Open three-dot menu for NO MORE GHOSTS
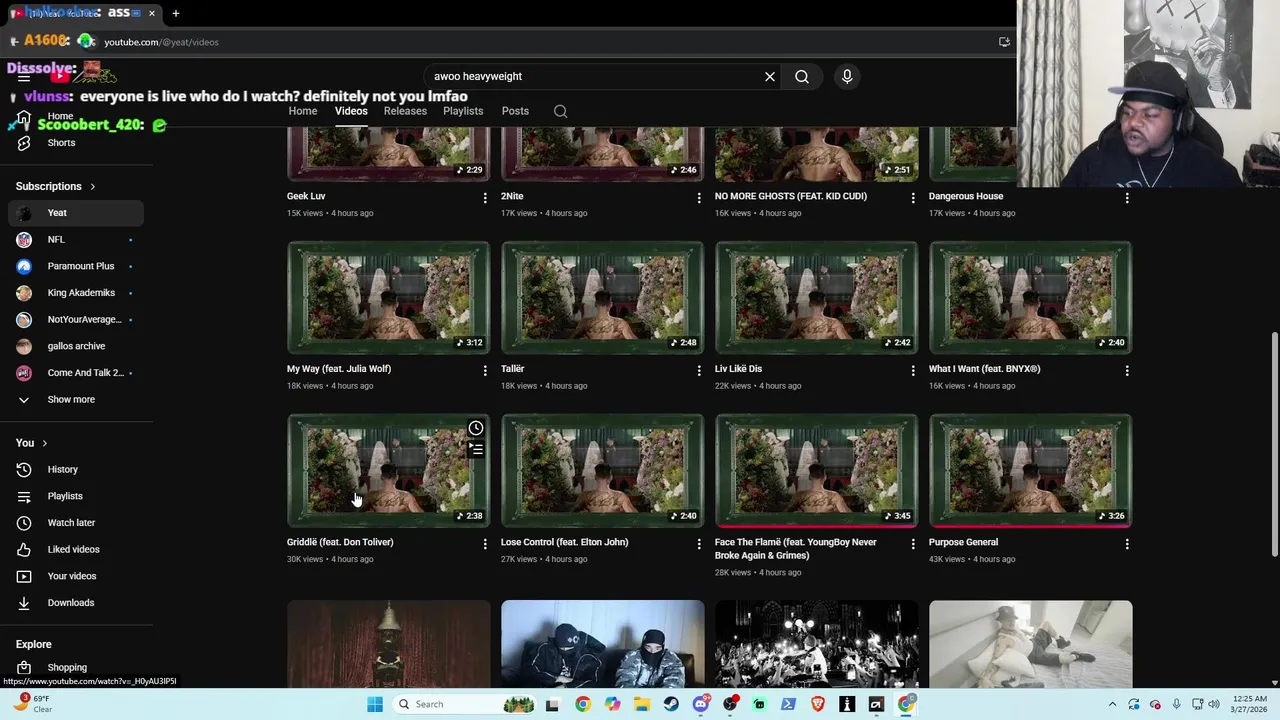The image size is (1280, 720). 913,198
